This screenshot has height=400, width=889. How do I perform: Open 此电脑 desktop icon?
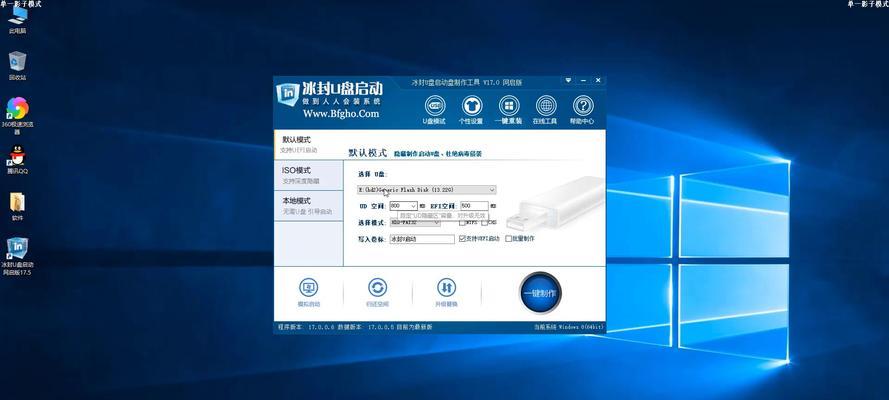click(x=18, y=20)
